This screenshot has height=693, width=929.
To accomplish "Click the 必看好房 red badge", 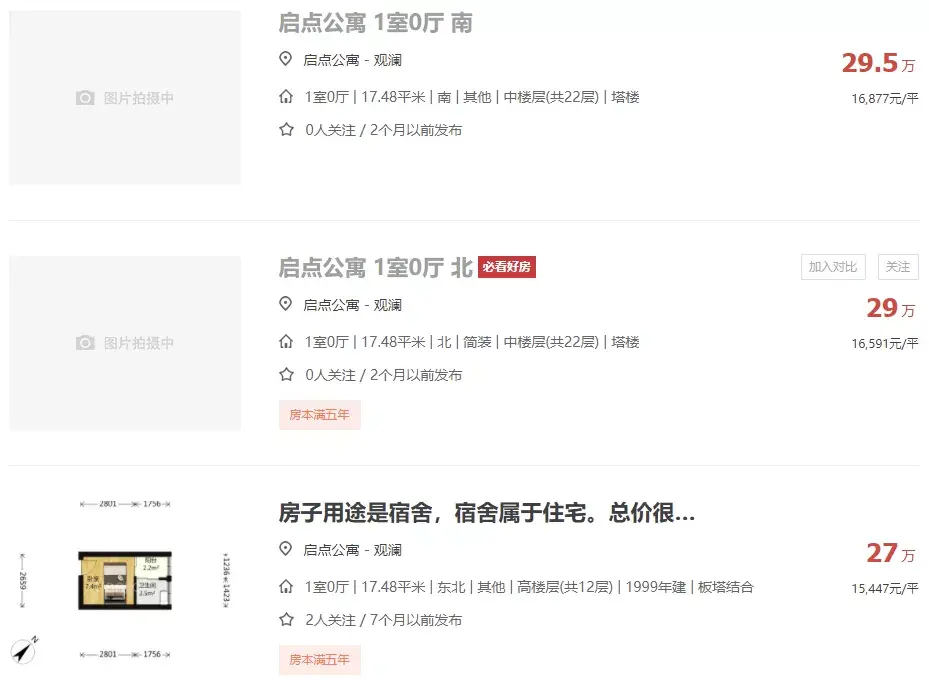I will click(x=507, y=267).
